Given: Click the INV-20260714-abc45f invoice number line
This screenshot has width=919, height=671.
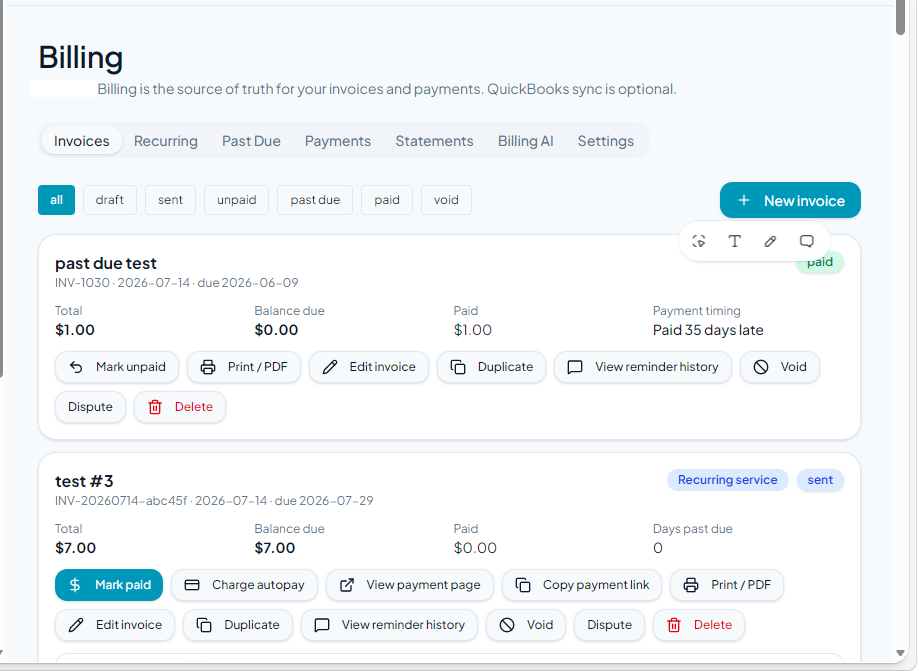Looking at the screenshot, I should [214, 500].
